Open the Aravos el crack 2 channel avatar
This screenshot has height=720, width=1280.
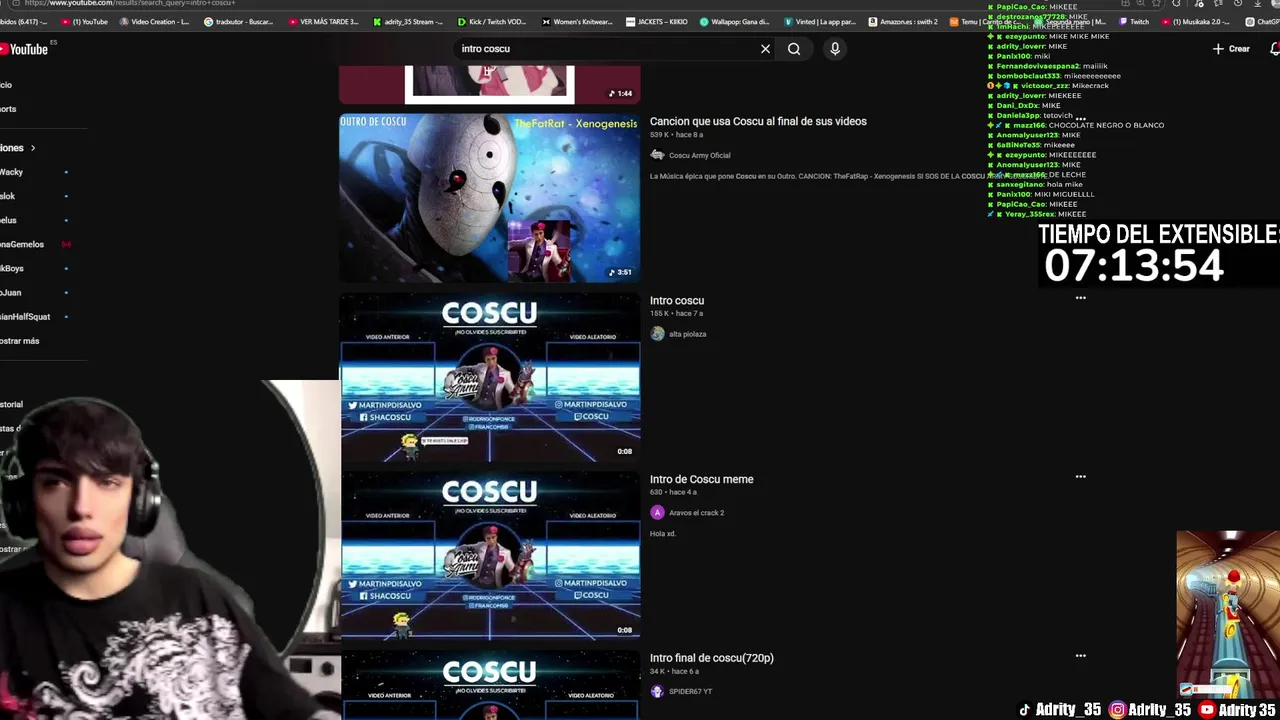[657, 513]
